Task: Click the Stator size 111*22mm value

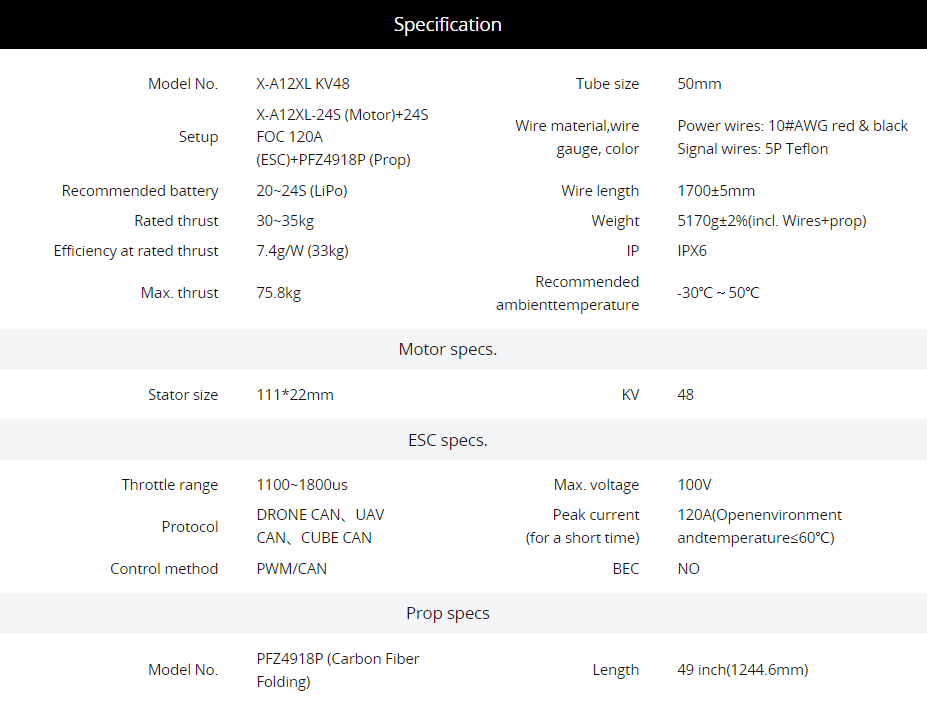Action: 294,395
